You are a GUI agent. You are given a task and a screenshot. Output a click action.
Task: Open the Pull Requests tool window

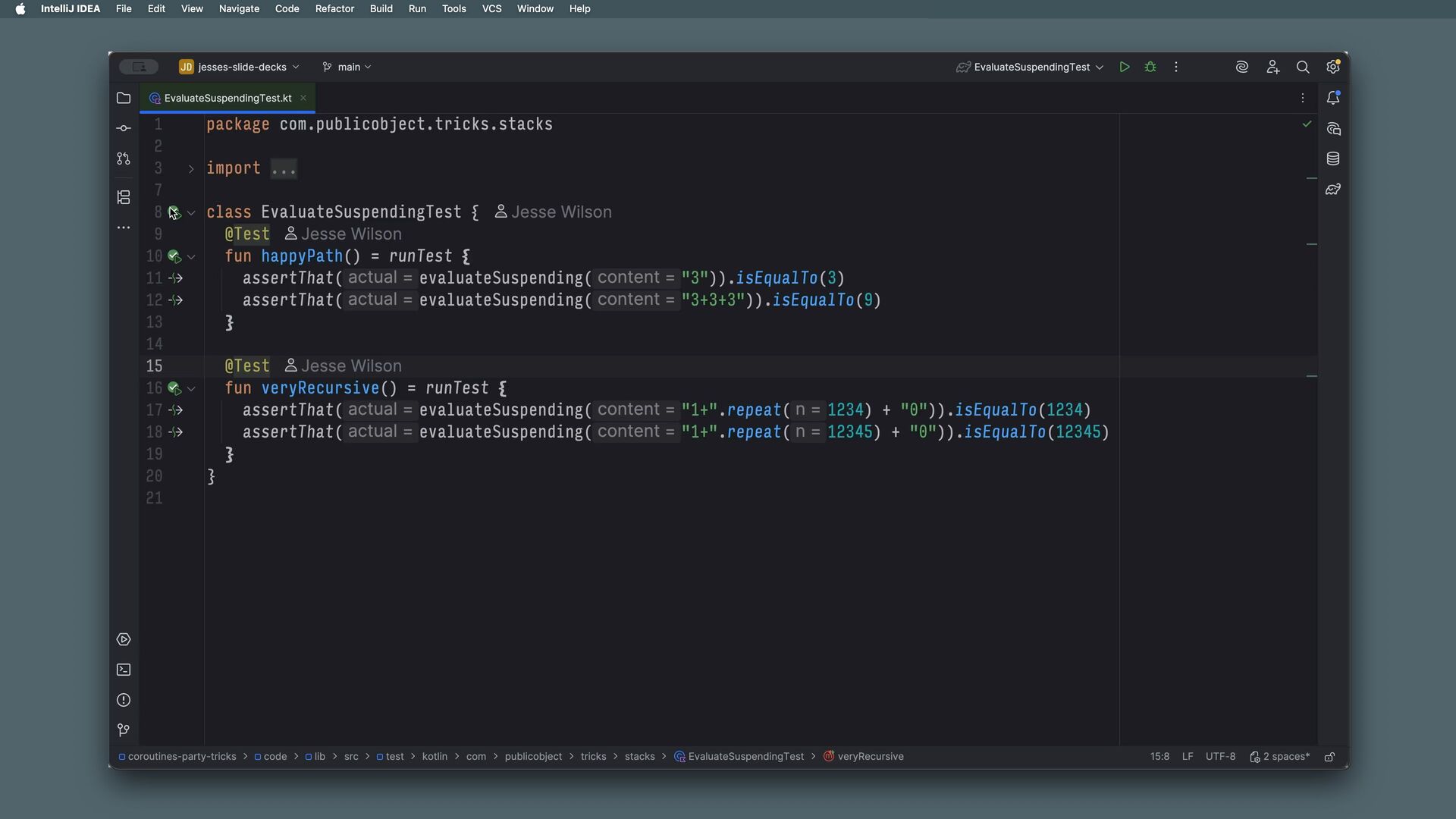(124, 158)
